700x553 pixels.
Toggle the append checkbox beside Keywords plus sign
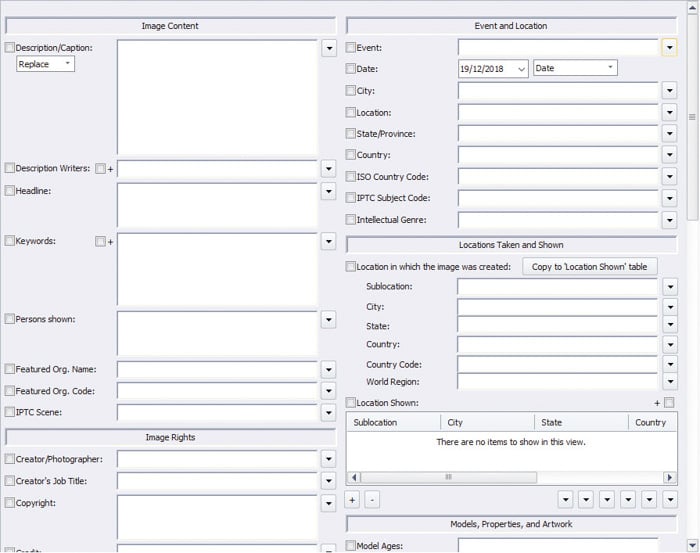pyautogui.click(x=100, y=241)
